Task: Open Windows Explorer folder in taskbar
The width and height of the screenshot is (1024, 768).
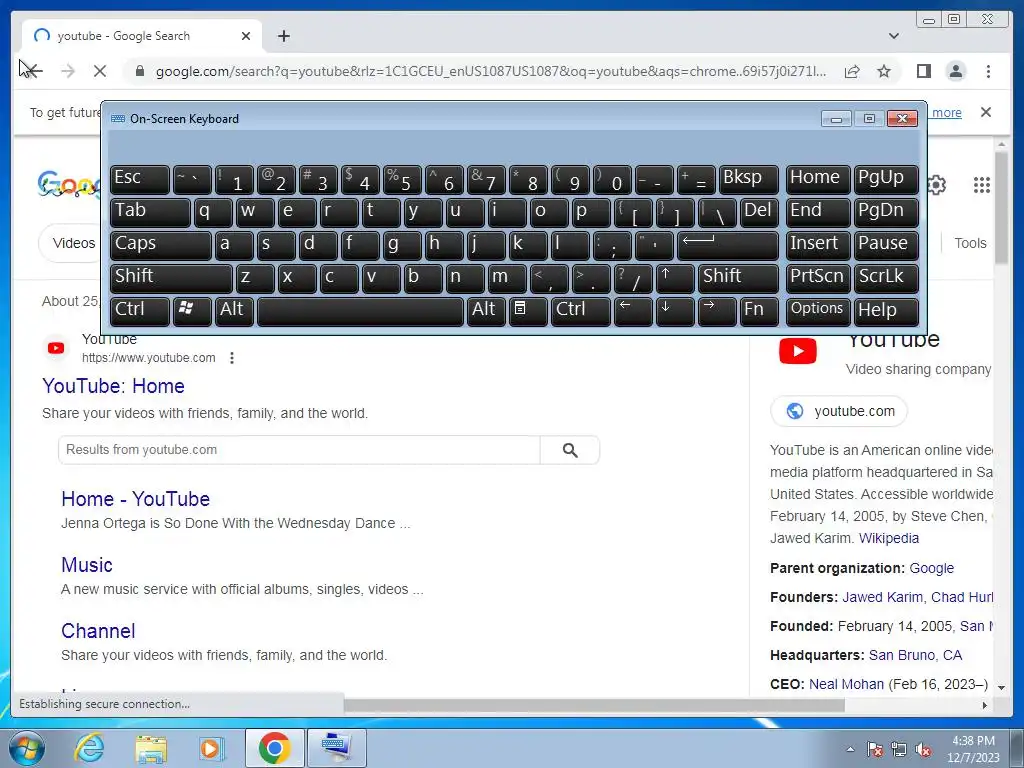Action: (x=151, y=748)
